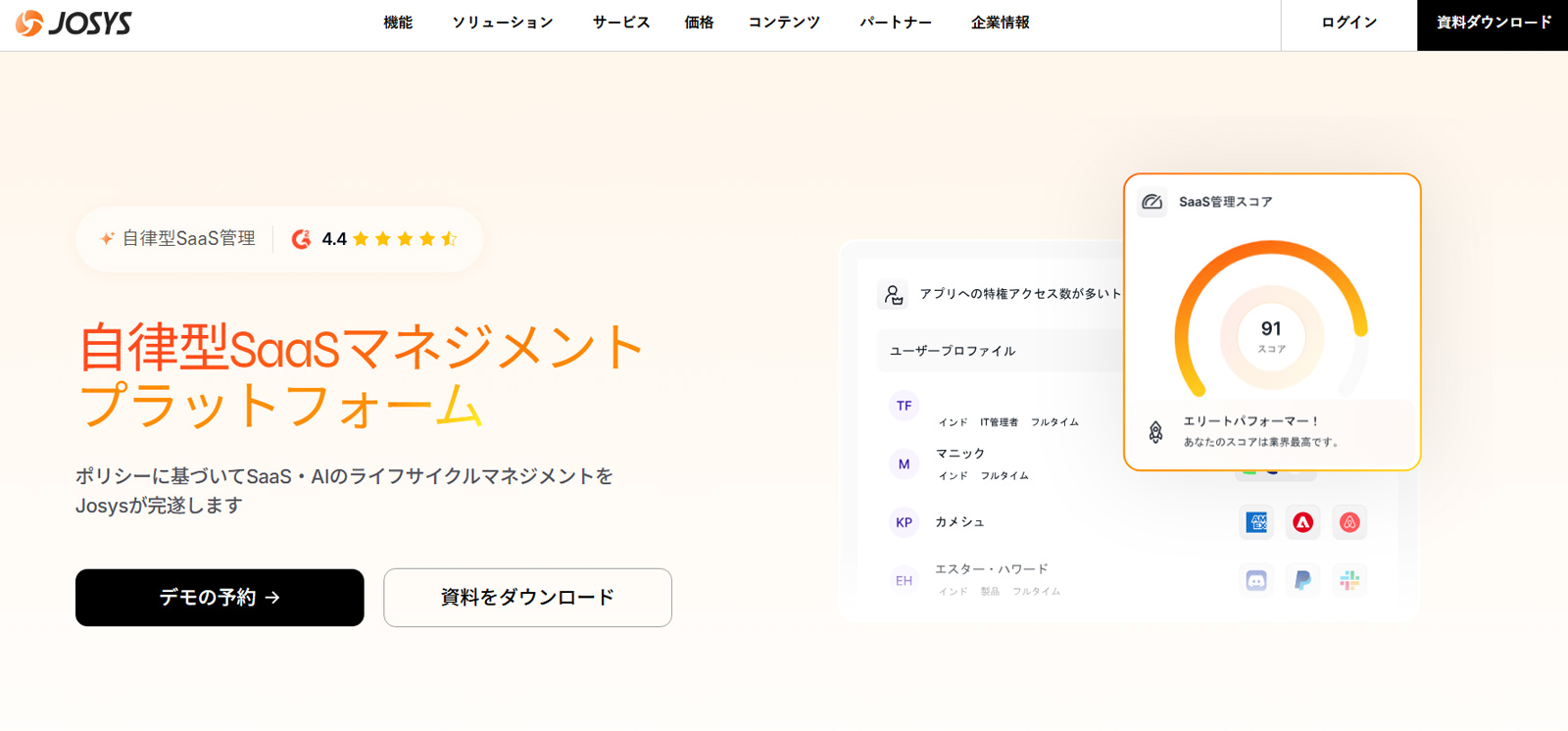Click the PayPal app icon
This screenshot has width=1568, height=731.
click(x=1302, y=580)
